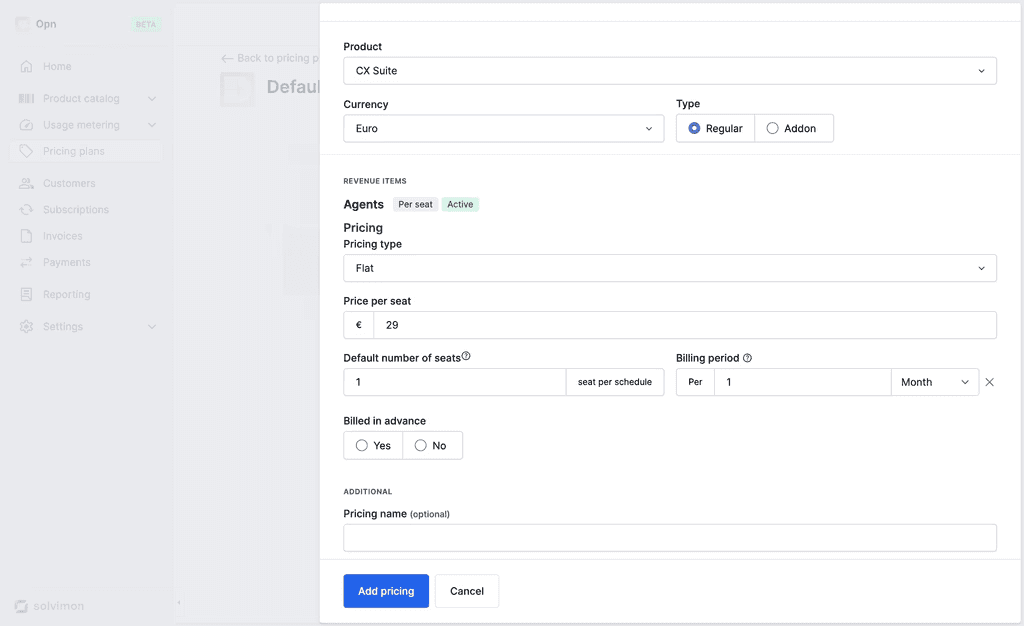Open the Currency dropdown set to Euro
Image resolution: width=1024 pixels, height=626 pixels.
(x=504, y=129)
